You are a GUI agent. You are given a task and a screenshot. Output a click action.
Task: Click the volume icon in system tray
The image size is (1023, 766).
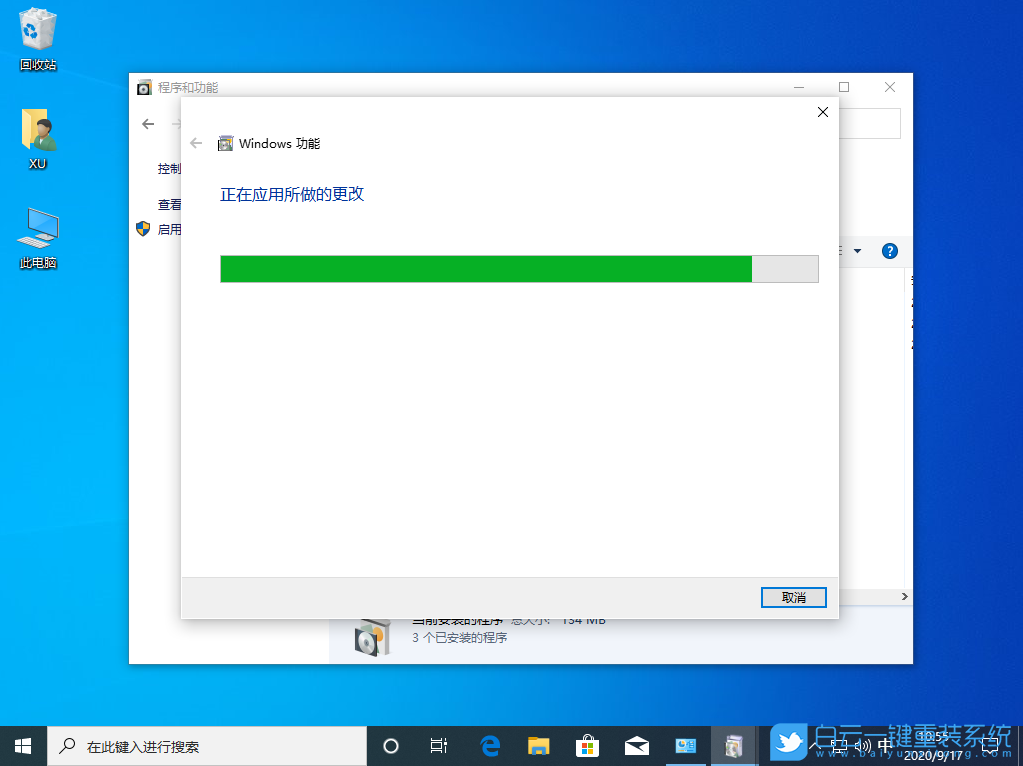point(862,745)
